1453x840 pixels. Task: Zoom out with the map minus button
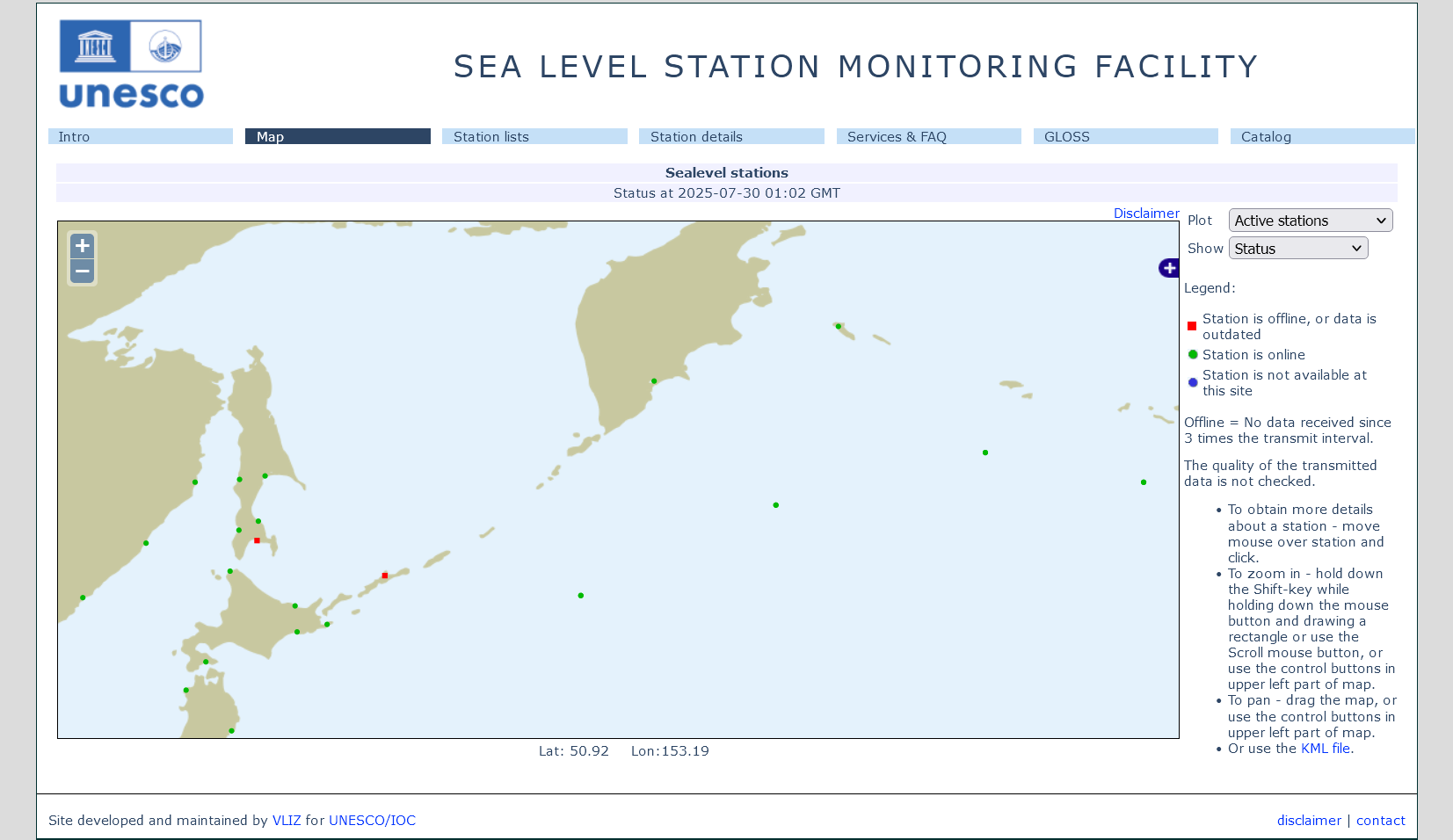click(83, 272)
